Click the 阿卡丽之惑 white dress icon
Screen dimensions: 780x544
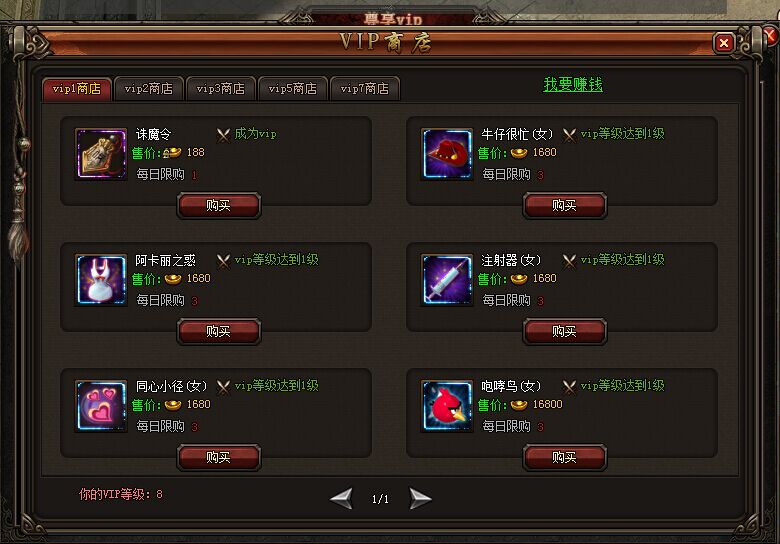pos(101,280)
